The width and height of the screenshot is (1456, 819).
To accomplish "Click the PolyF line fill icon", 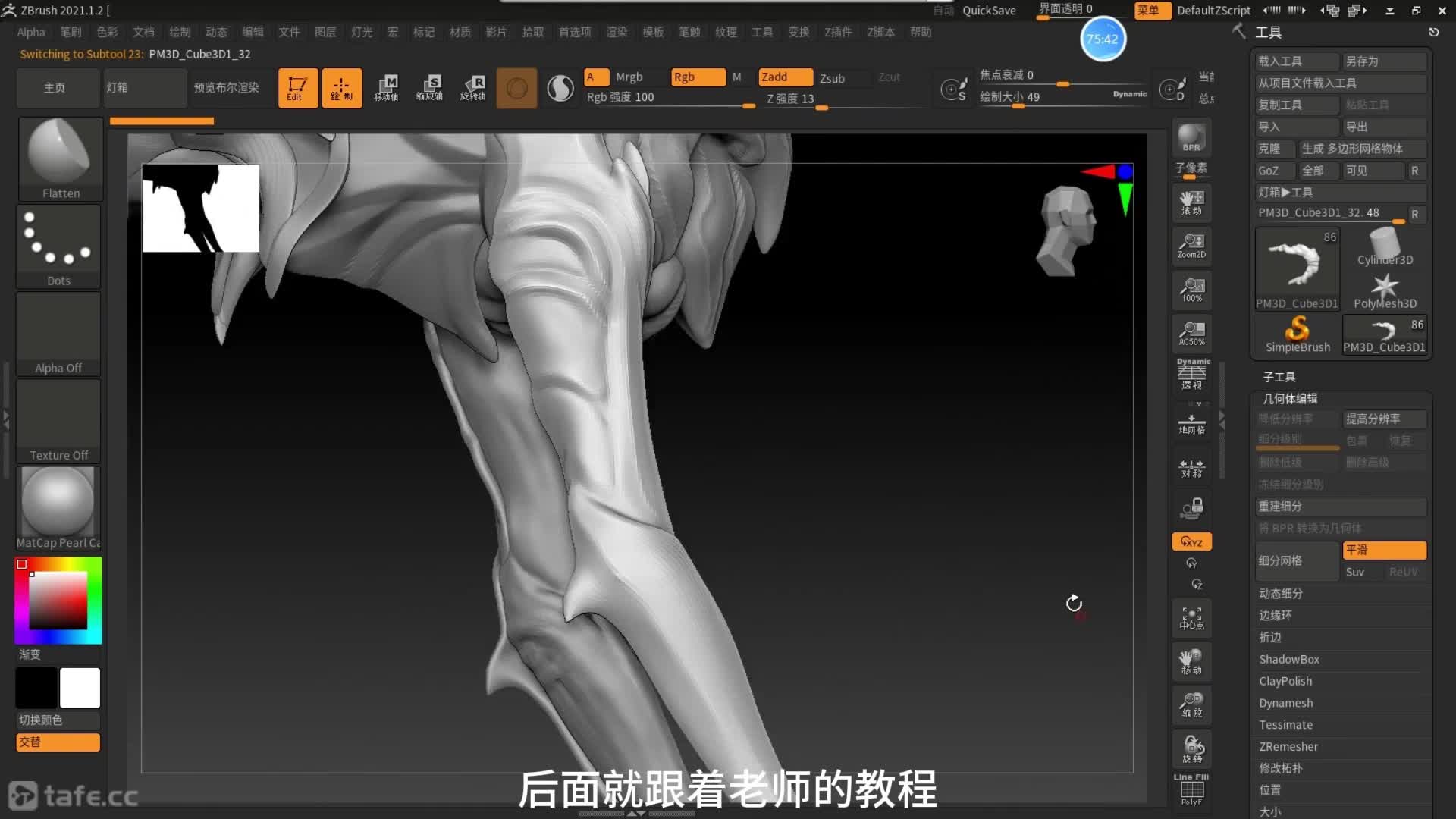I will (1191, 791).
